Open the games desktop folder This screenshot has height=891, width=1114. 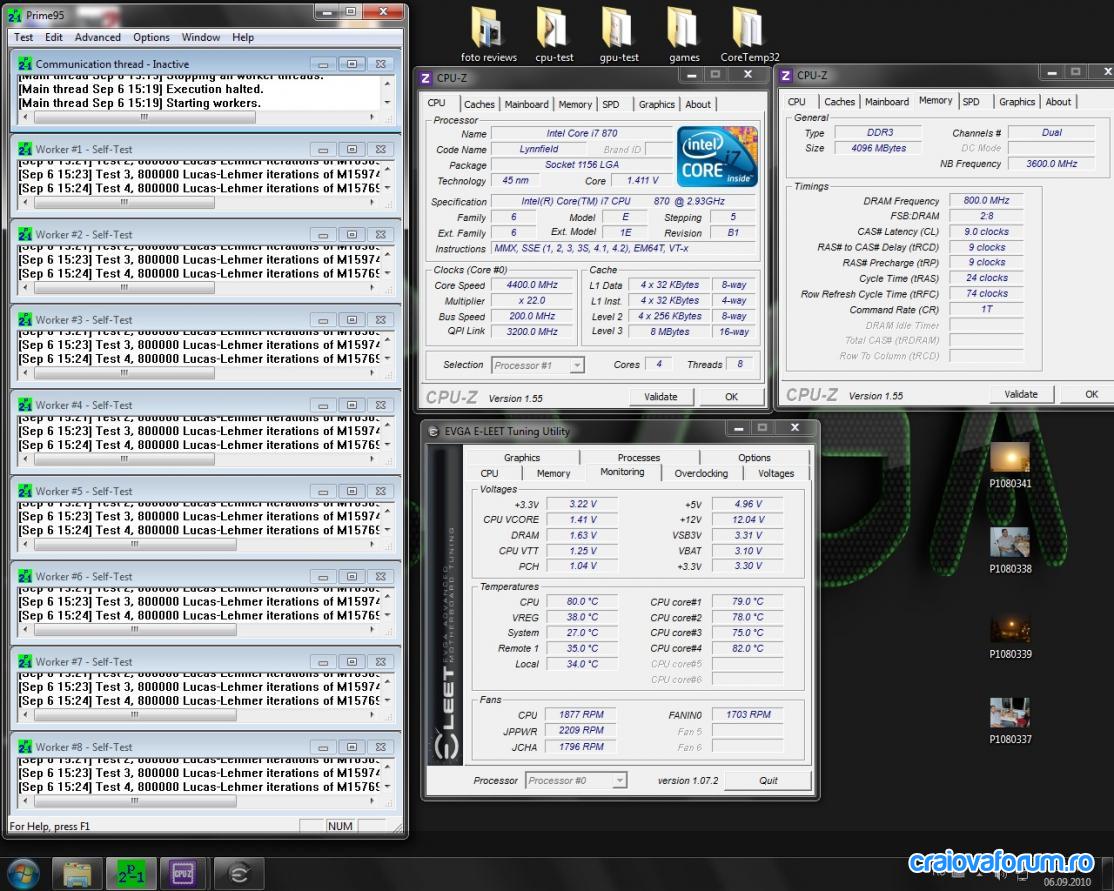pos(683,35)
